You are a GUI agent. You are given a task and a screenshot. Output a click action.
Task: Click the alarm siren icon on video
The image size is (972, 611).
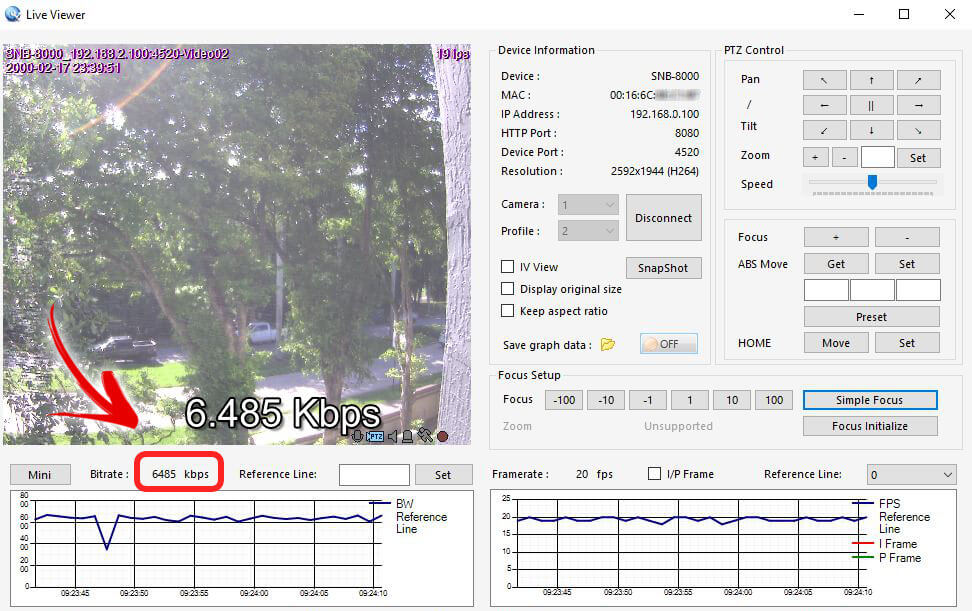408,436
